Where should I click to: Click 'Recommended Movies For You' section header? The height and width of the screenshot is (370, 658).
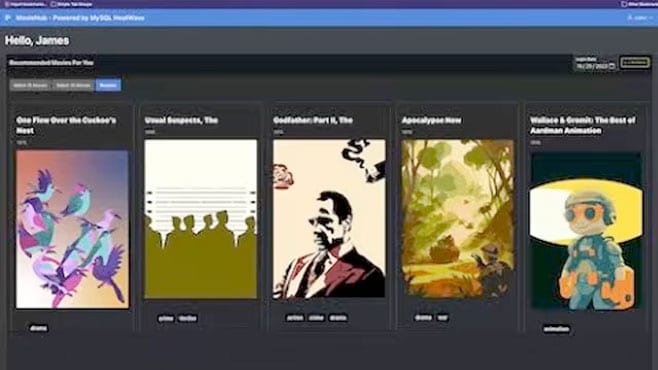pyautogui.click(x=51, y=63)
